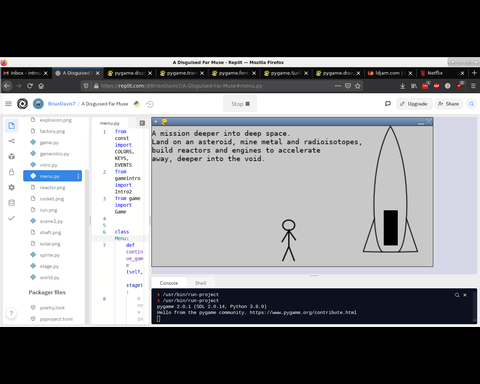Open the BrianDavis7 profile link

click(x=62, y=104)
